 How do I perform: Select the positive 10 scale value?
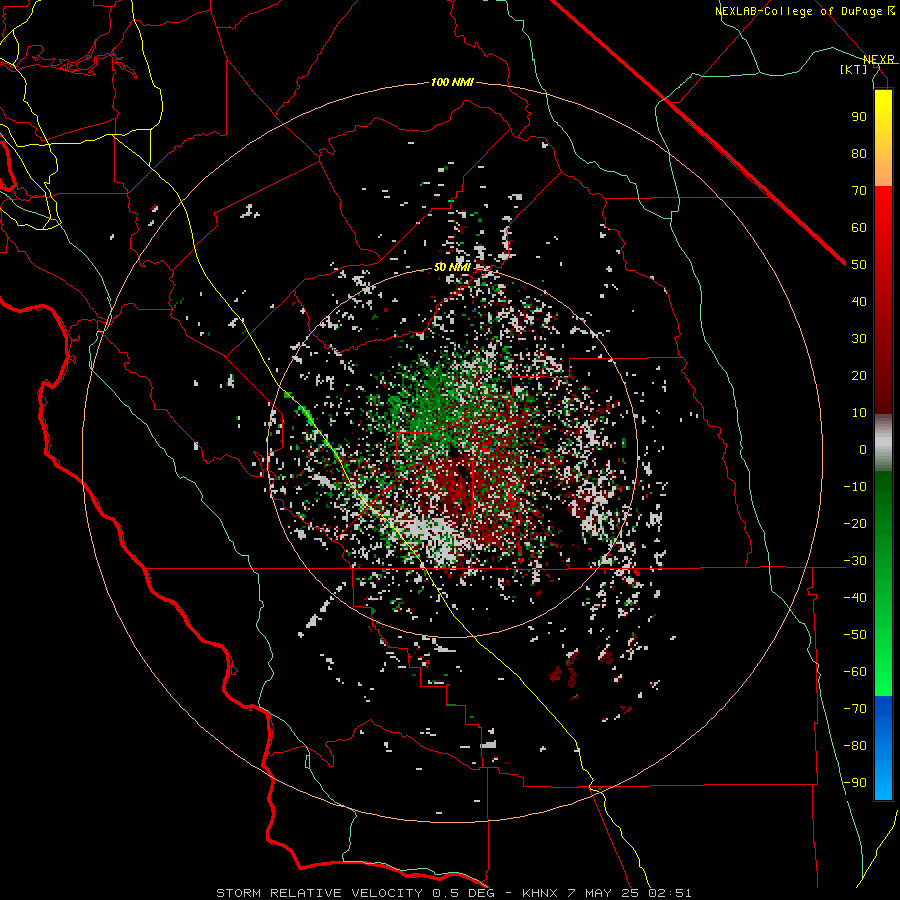859,413
